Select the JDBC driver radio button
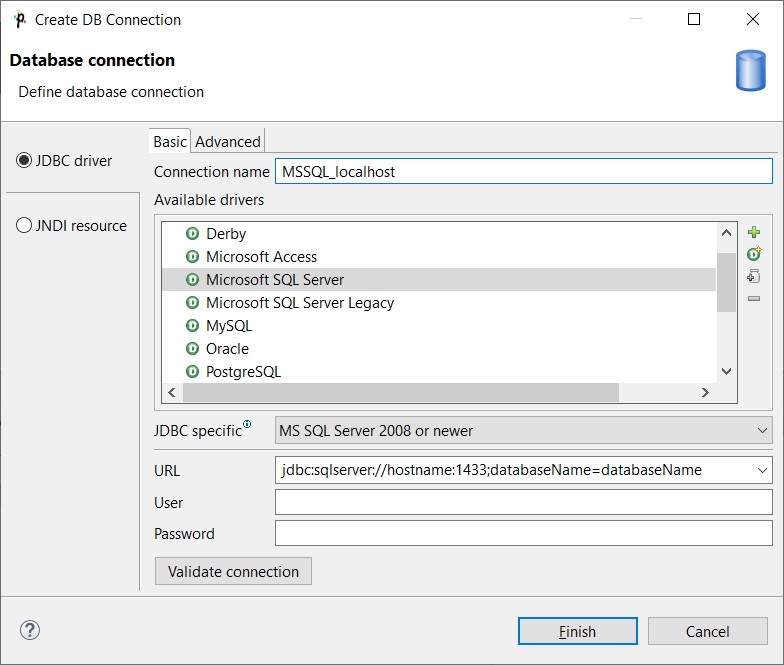This screenshot has width=784, height=665. point(24,160)
